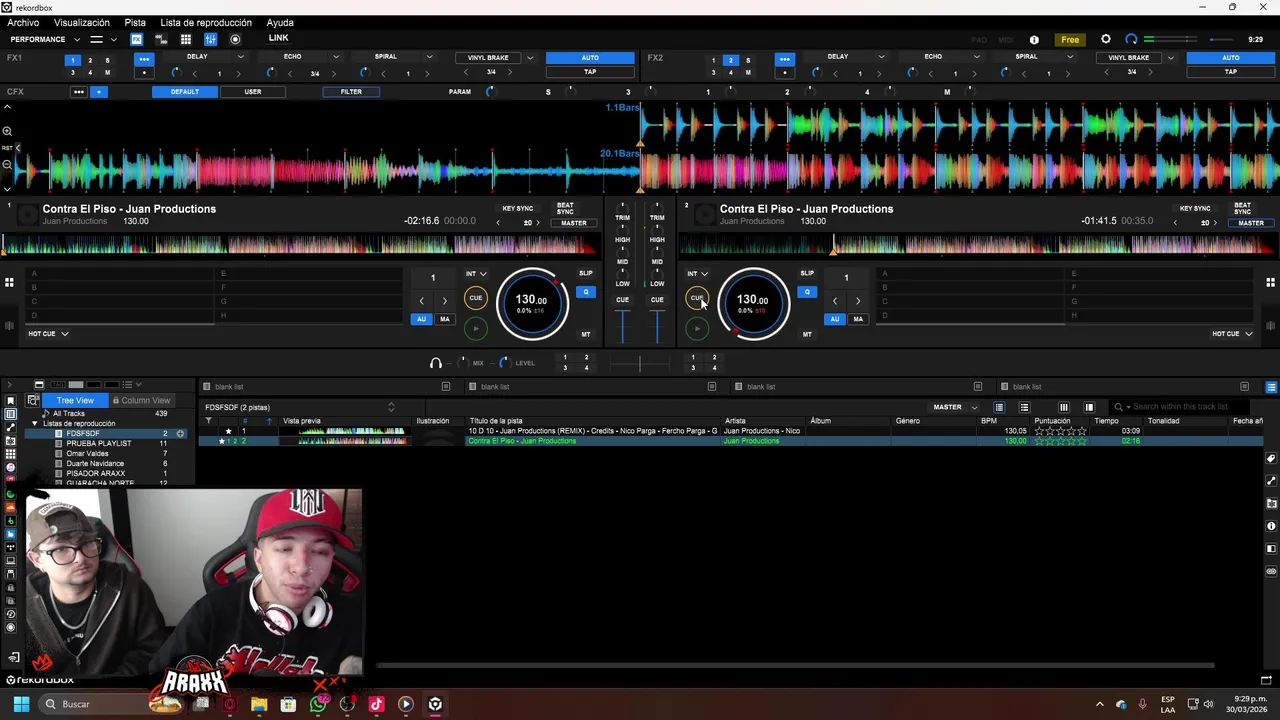Click deck 1 MA beat loop button
The image size is (1280, 720).
tap(445, 319)
